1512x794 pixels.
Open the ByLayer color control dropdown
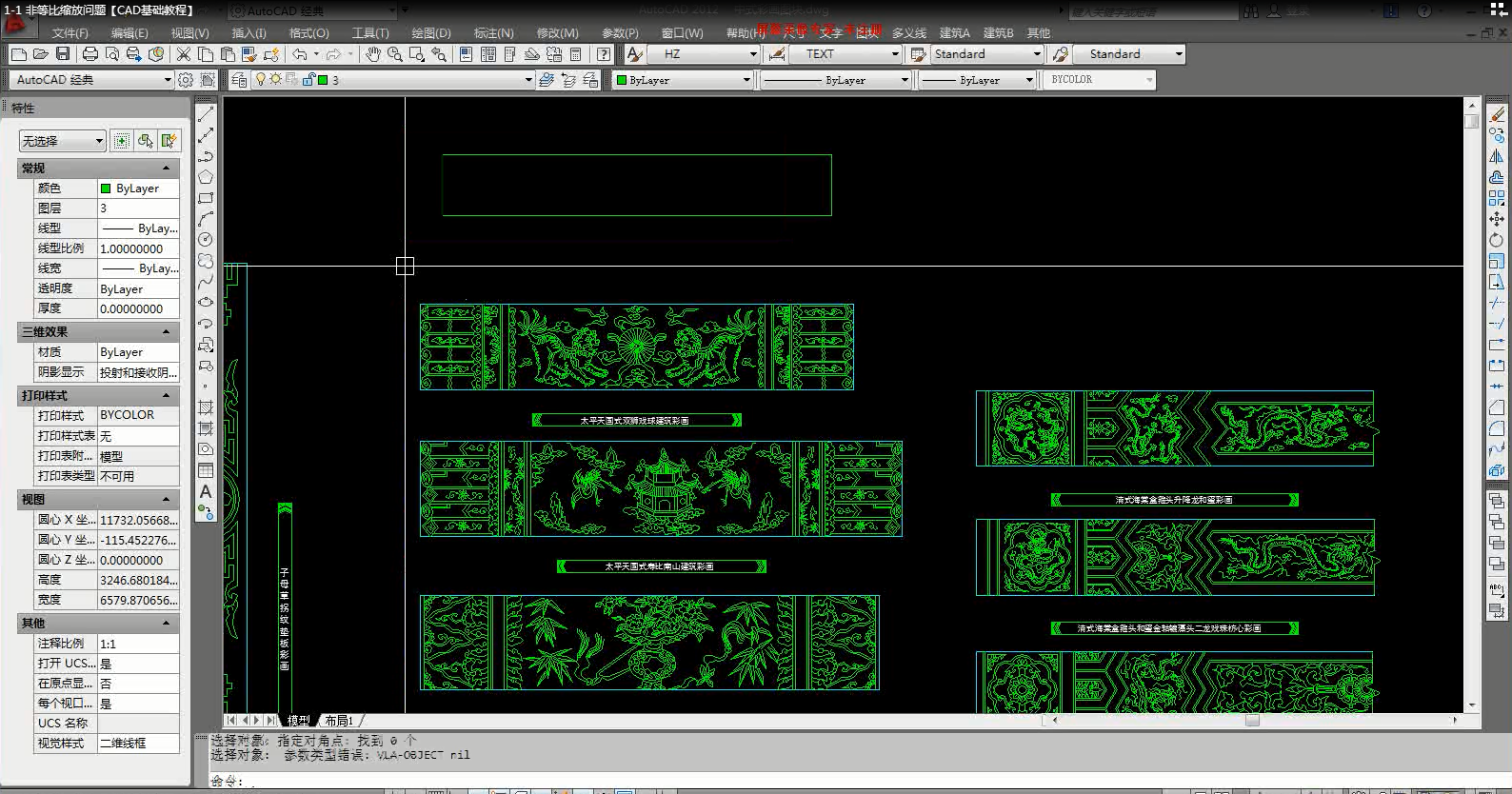(x=683, y=80)
